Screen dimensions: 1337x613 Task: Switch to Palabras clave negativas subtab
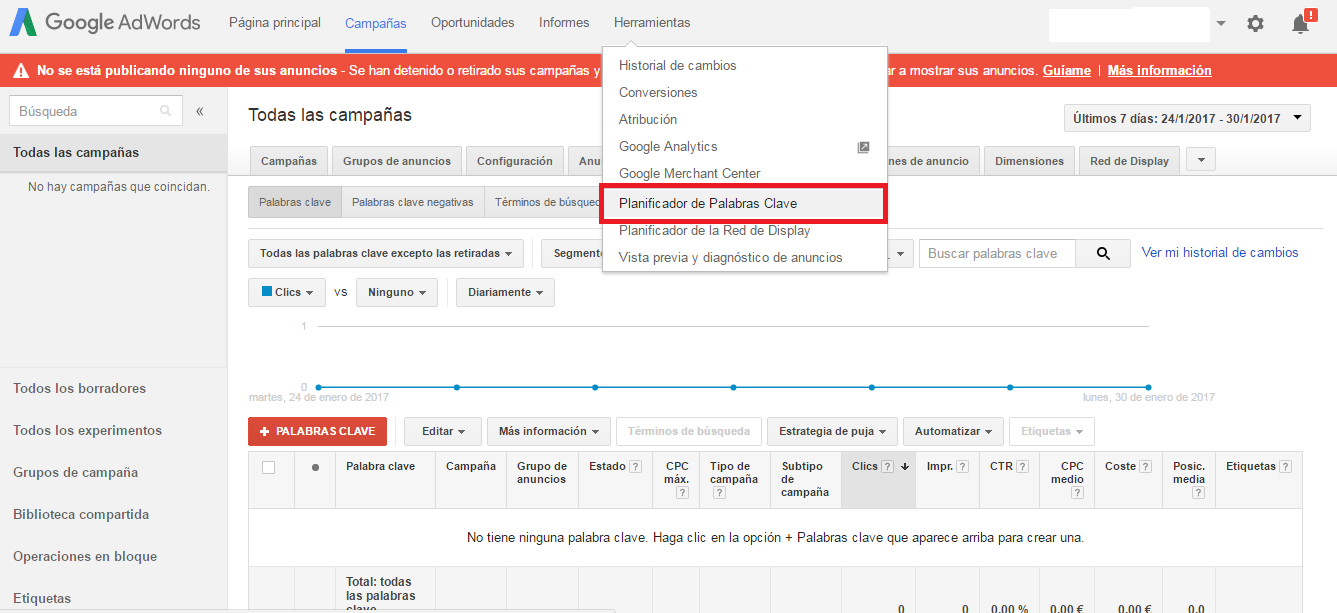(x=413, y=202)
